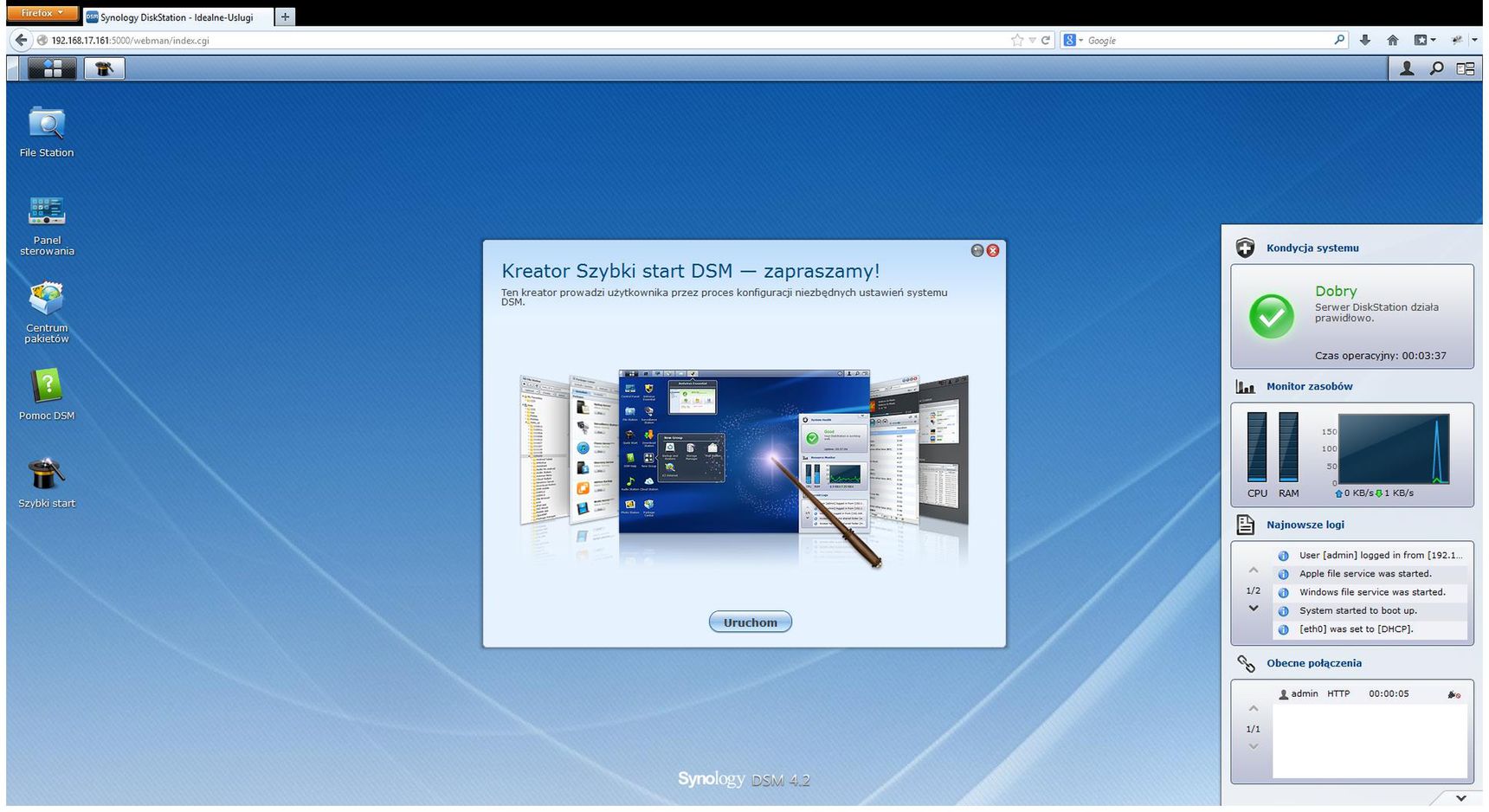Open the Firefox menu button

tap(42, 13)
